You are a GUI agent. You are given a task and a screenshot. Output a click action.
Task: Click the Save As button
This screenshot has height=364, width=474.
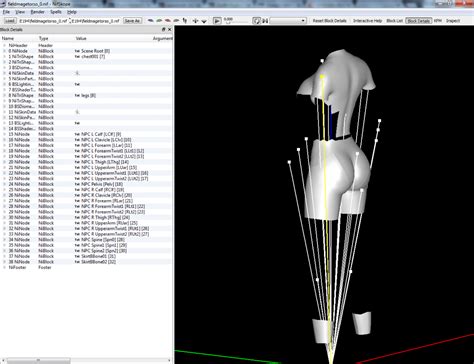(132, 21)
